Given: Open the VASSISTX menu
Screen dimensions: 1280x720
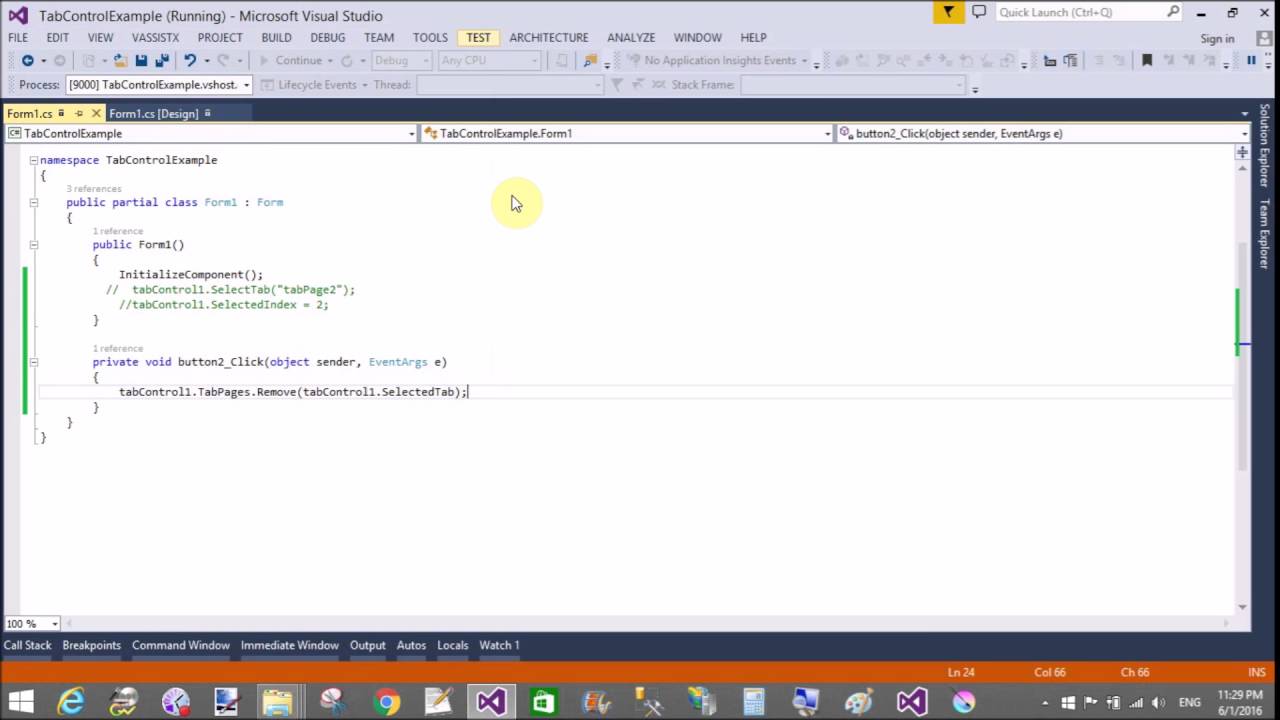Looking at the screenshot, I should tap(155, 38).
